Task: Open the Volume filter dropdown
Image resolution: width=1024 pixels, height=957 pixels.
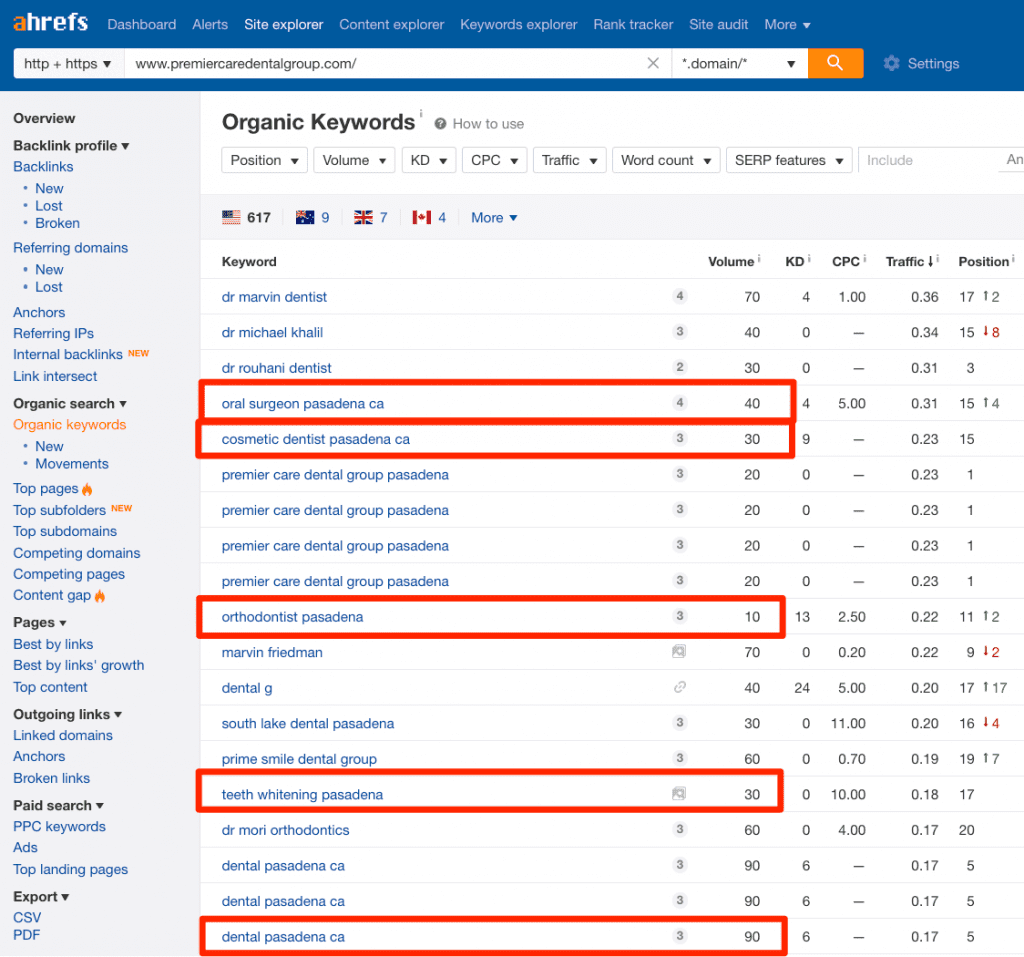Action: coord(354,160)
